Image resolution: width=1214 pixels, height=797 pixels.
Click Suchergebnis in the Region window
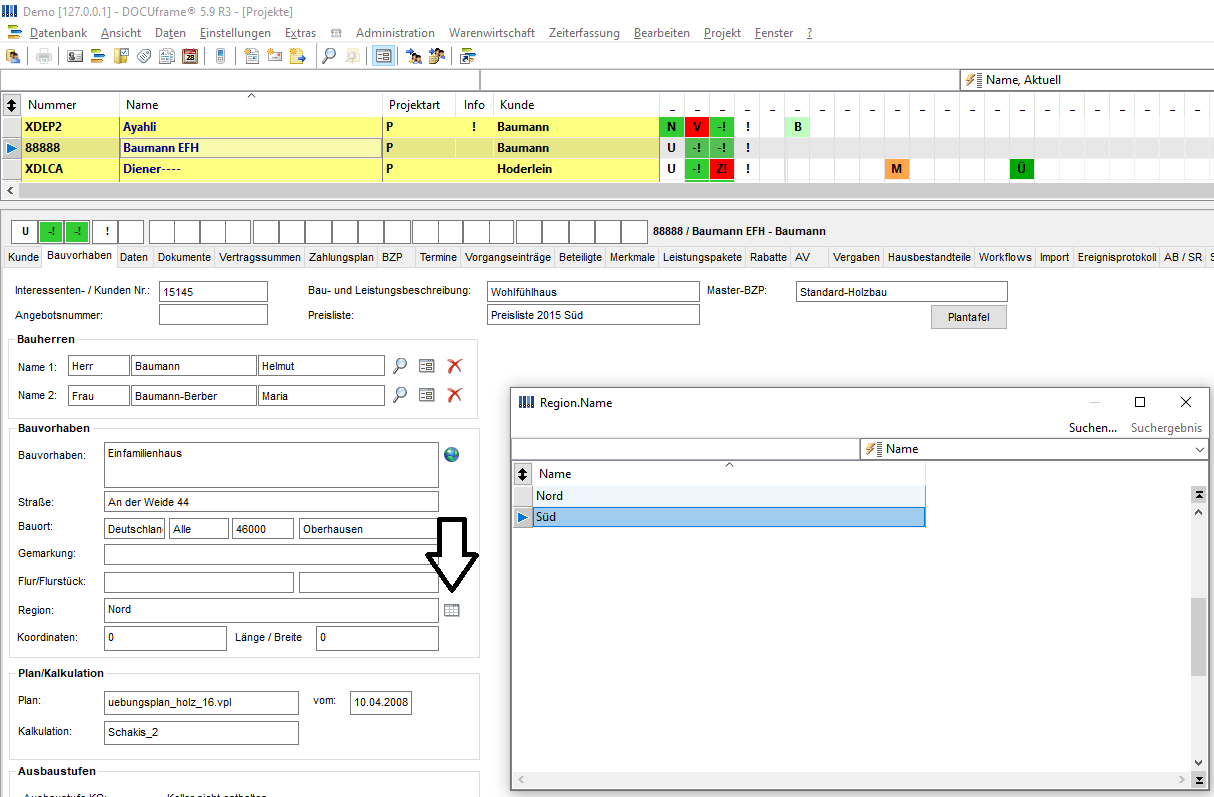pos(1166,428)
